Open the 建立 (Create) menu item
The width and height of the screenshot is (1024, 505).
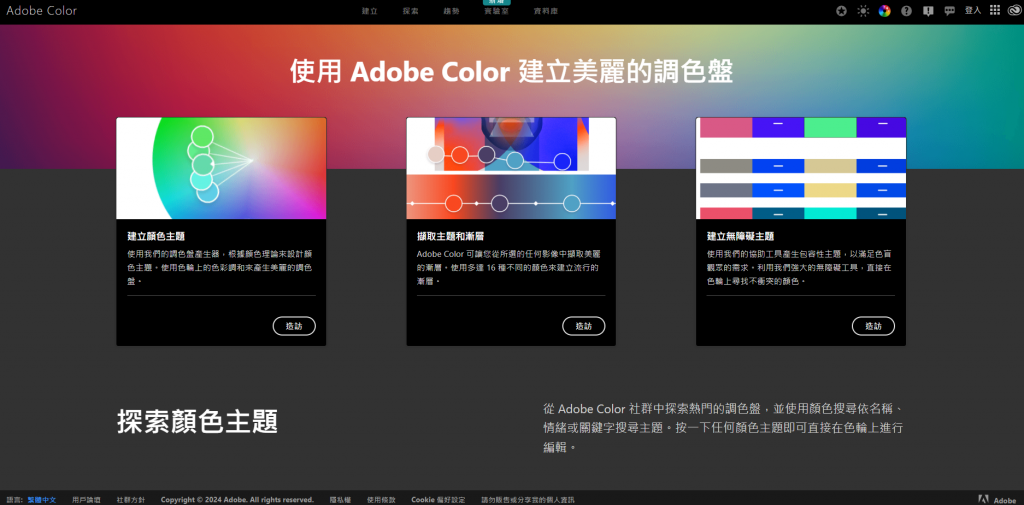pos(370,11)
